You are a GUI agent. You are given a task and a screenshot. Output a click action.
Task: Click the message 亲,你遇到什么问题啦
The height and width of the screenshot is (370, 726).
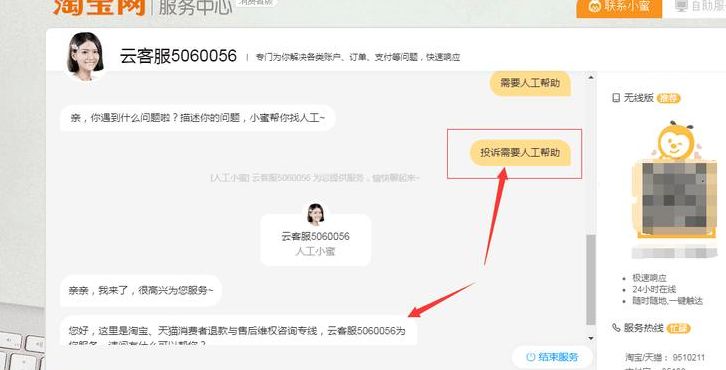coord(198,118)
